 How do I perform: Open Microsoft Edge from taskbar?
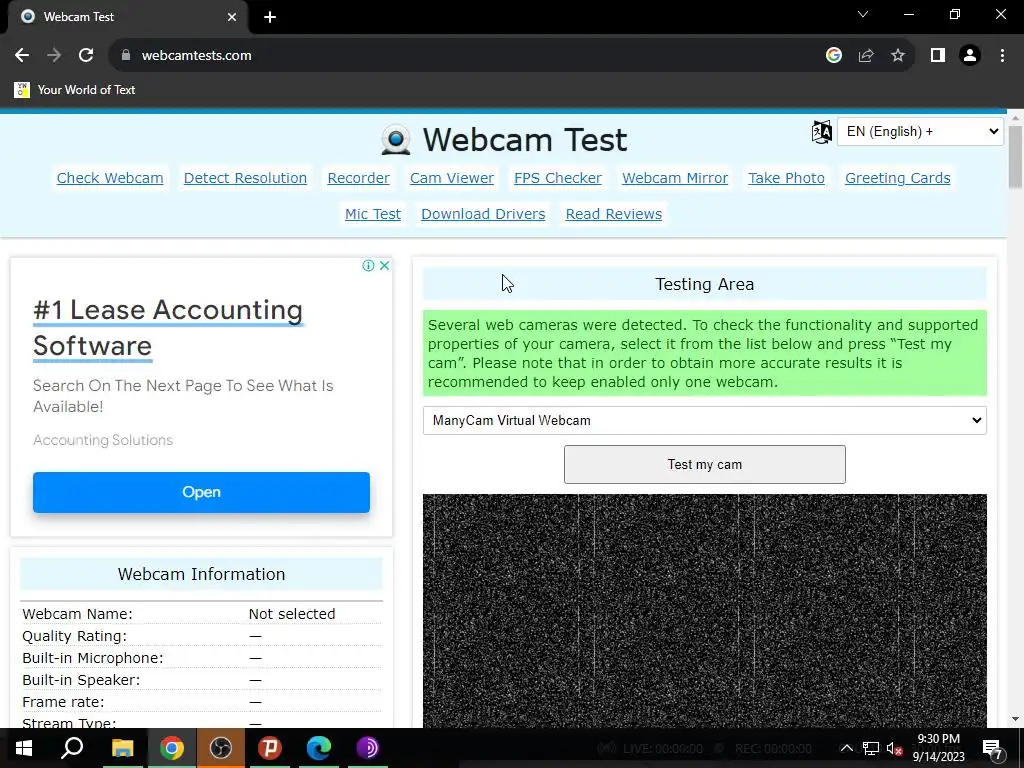[319, 748]
